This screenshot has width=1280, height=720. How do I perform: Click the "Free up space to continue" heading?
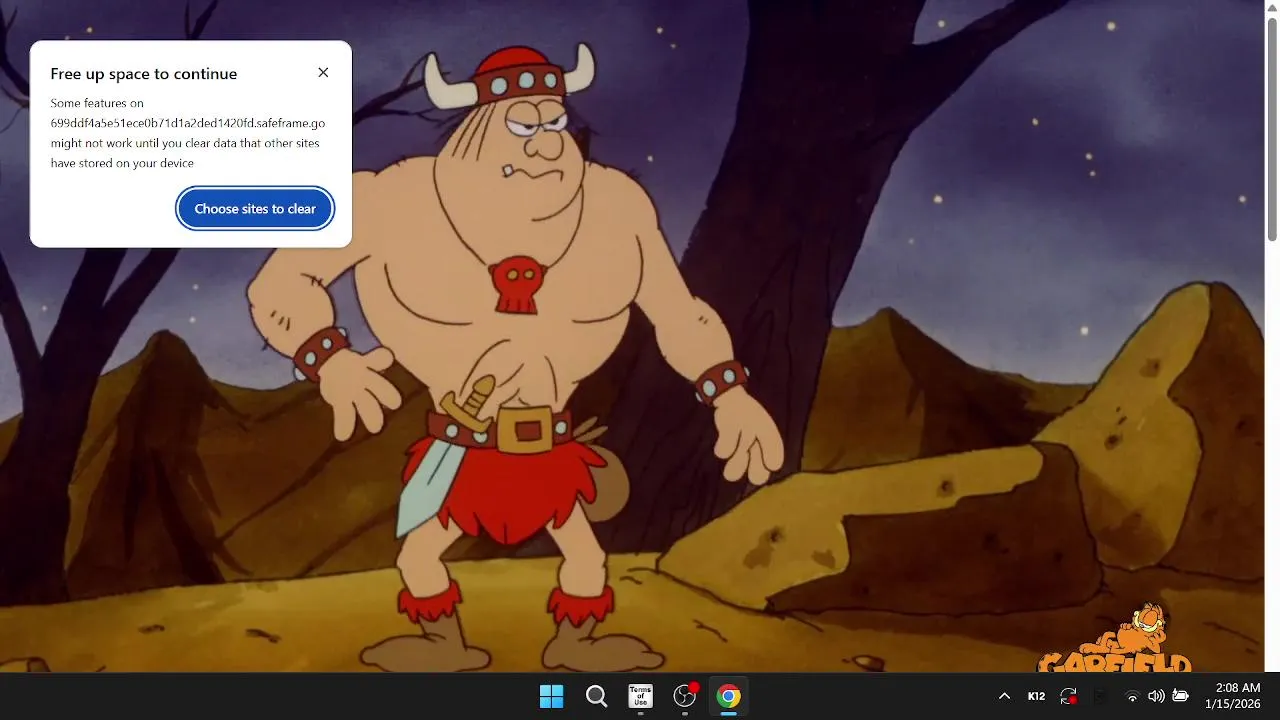point(144,74)
